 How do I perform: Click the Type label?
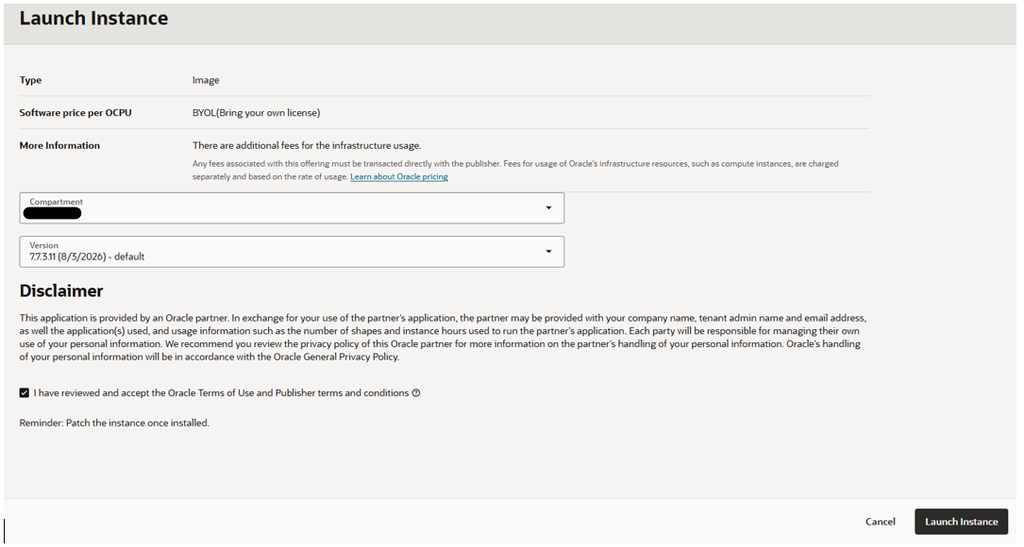click(x=30, y=80)
